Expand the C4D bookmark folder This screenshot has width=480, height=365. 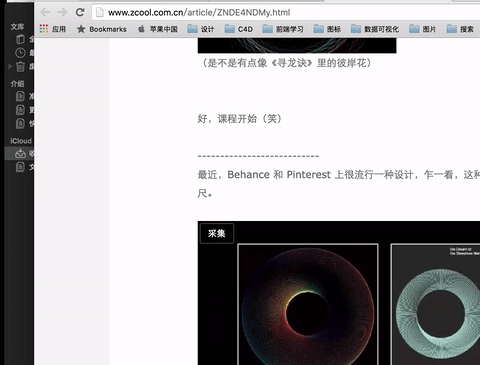point(239,29)
